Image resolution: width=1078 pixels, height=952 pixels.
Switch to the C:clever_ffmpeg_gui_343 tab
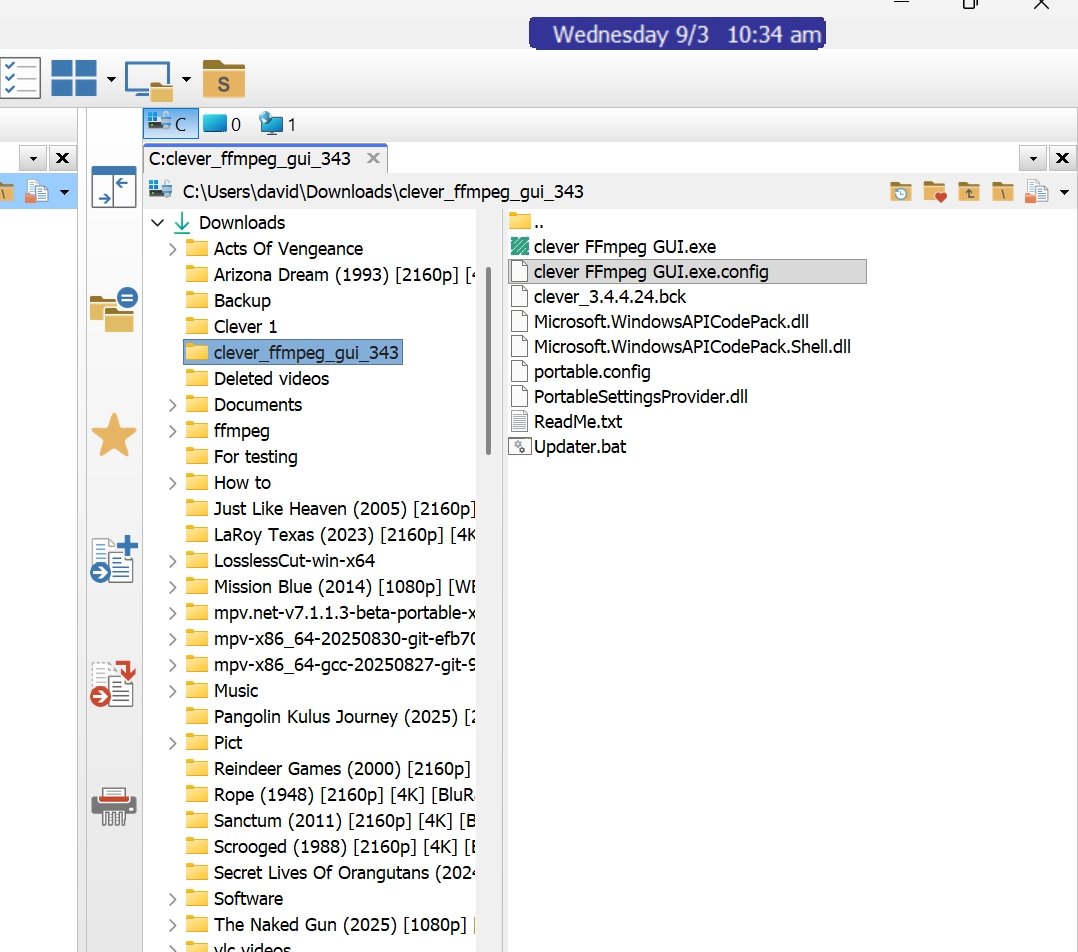point(250,159)
